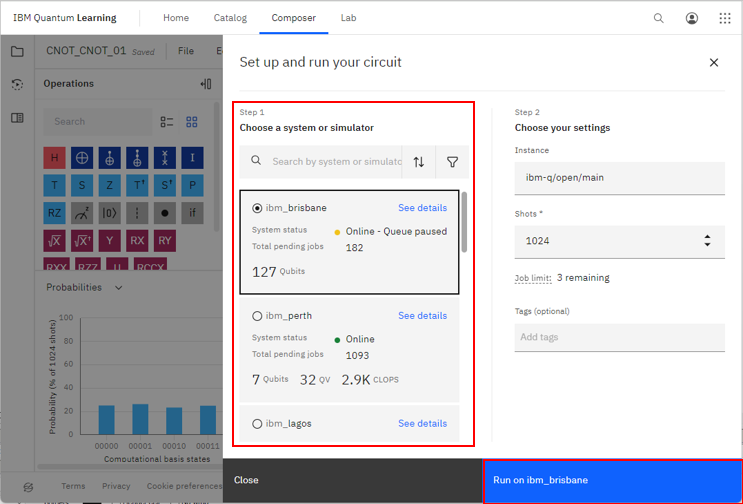Select the RX gate
The width and height of the screenshot is (743, 504).
point(137,241)
